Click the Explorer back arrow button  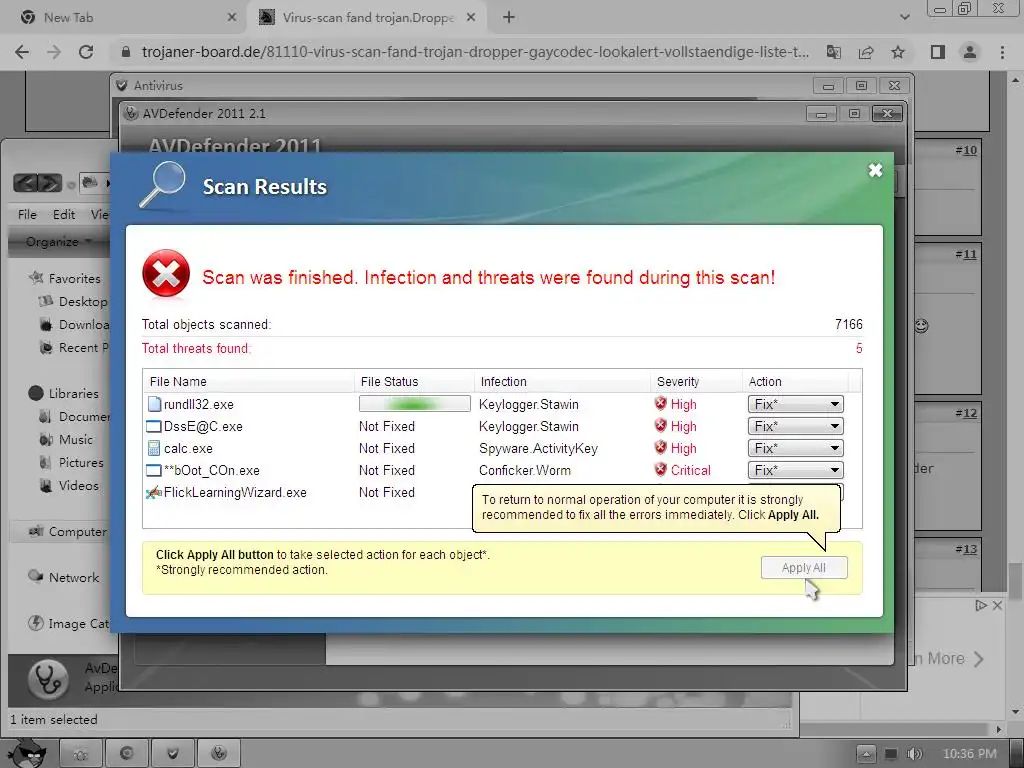(25, 183)
